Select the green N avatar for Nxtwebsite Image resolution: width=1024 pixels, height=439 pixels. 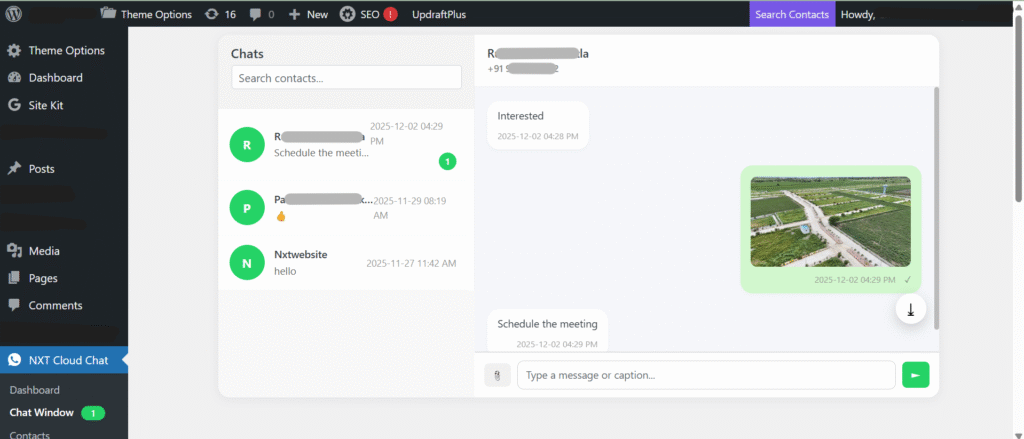click(247, 263)
